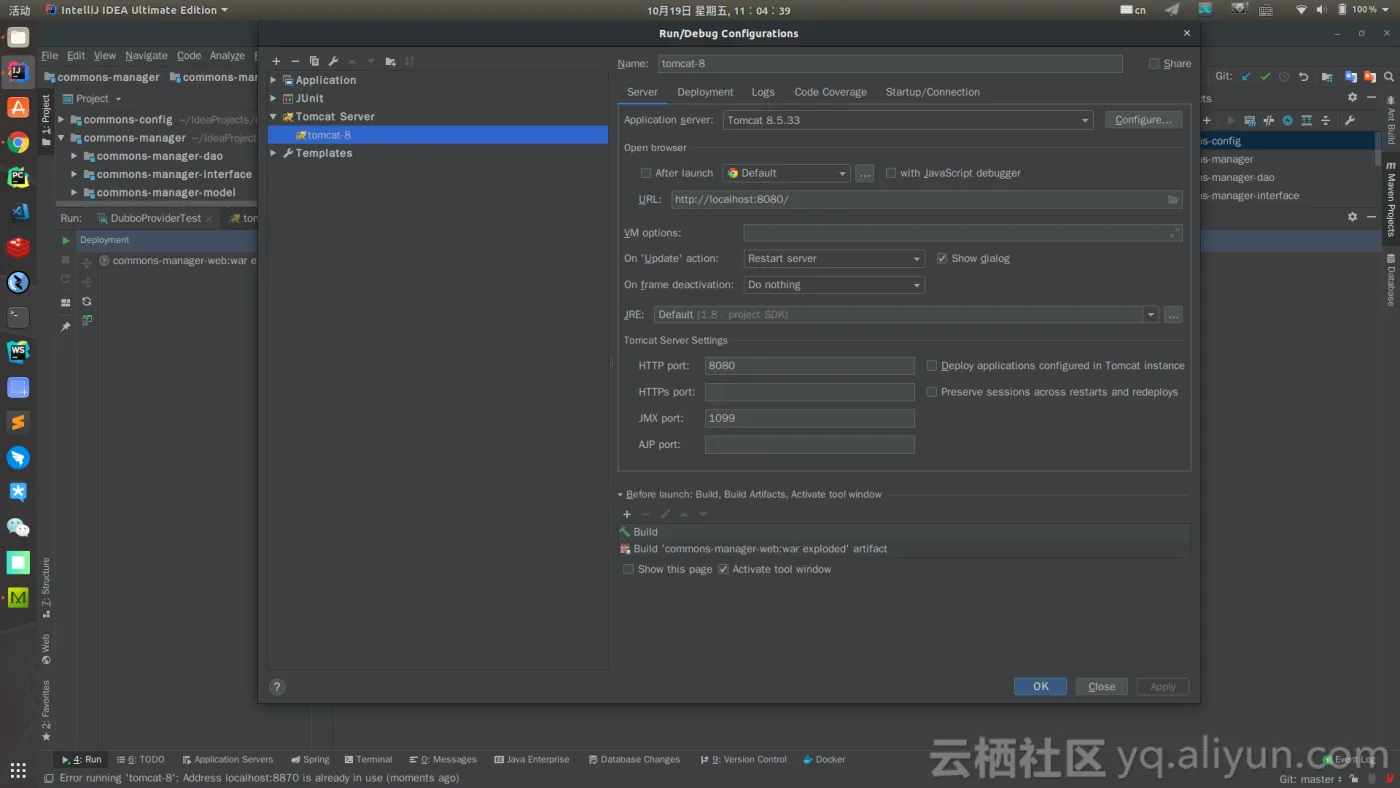Click the Git commit checkmark icon
Viewport: 1400px width, 788px height.
[1265, 76]
